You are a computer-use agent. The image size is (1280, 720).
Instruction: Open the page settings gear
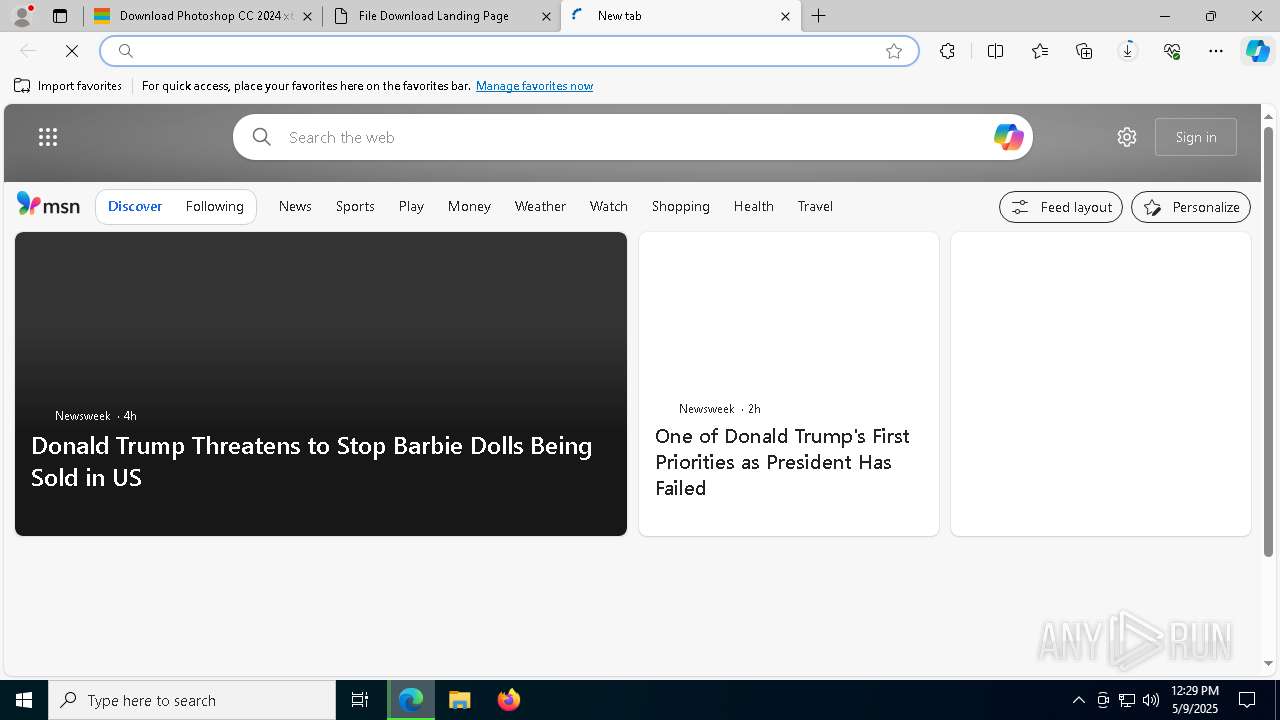pos(1127,137)
